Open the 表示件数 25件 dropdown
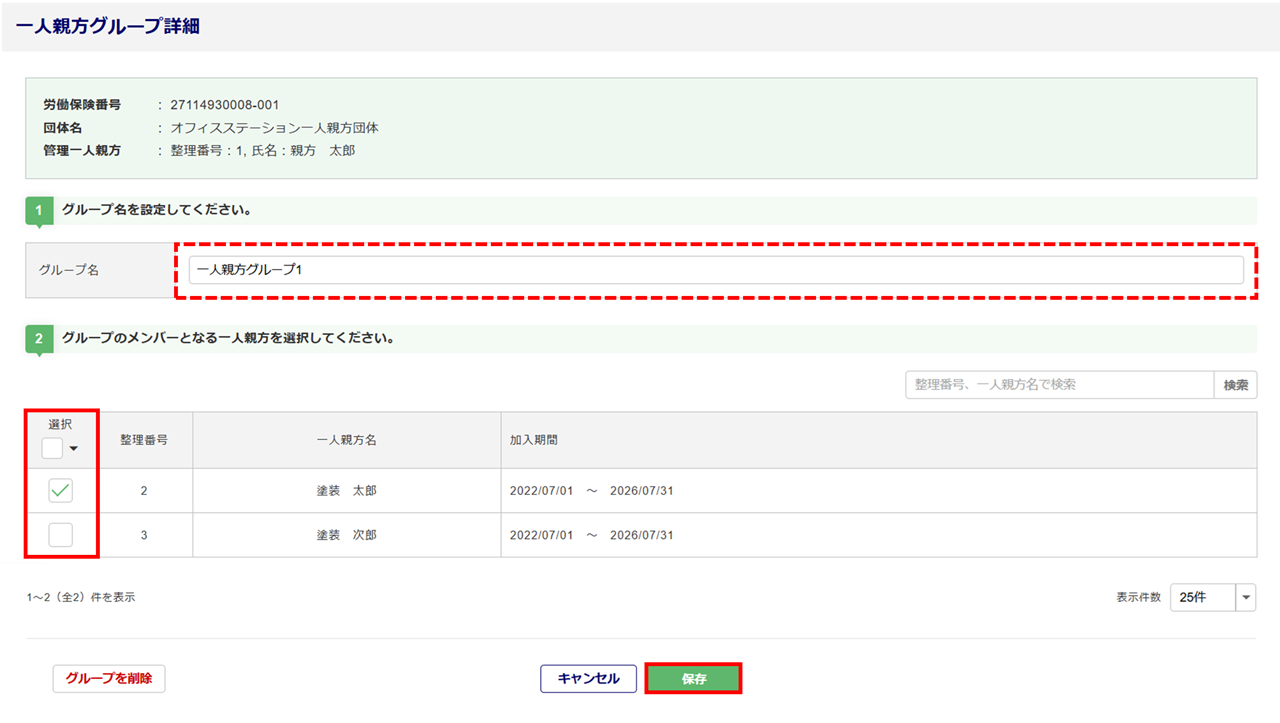1280x723 pixels. [1203, 597]
